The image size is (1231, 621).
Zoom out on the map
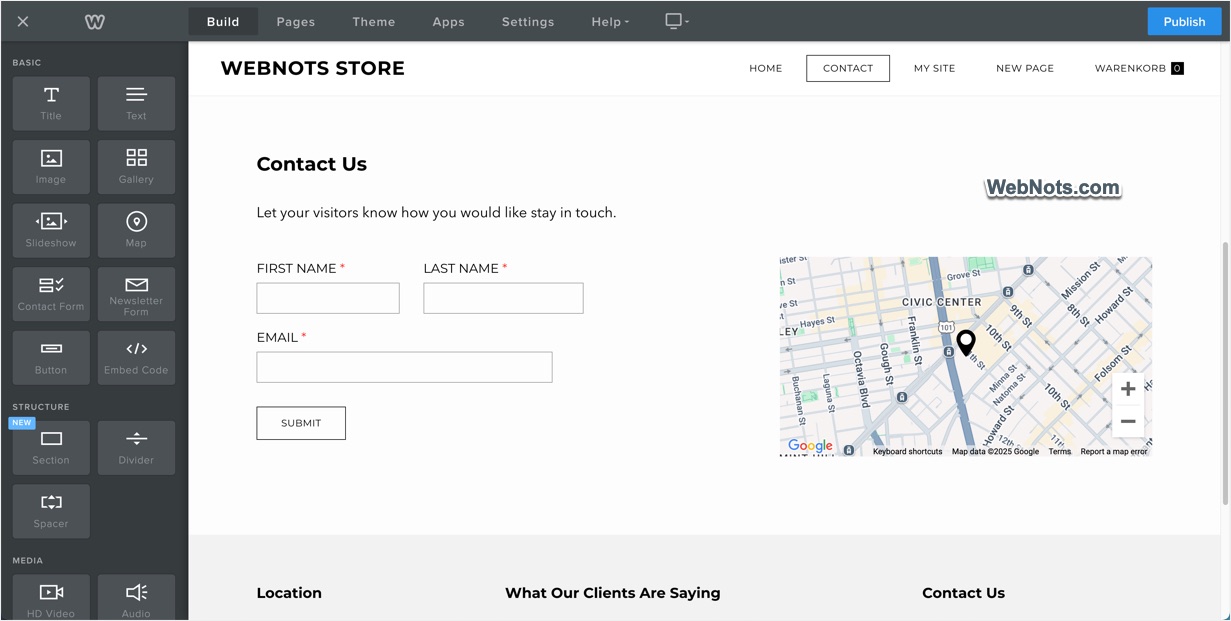pyautogui.click(x=1128, y=422)
